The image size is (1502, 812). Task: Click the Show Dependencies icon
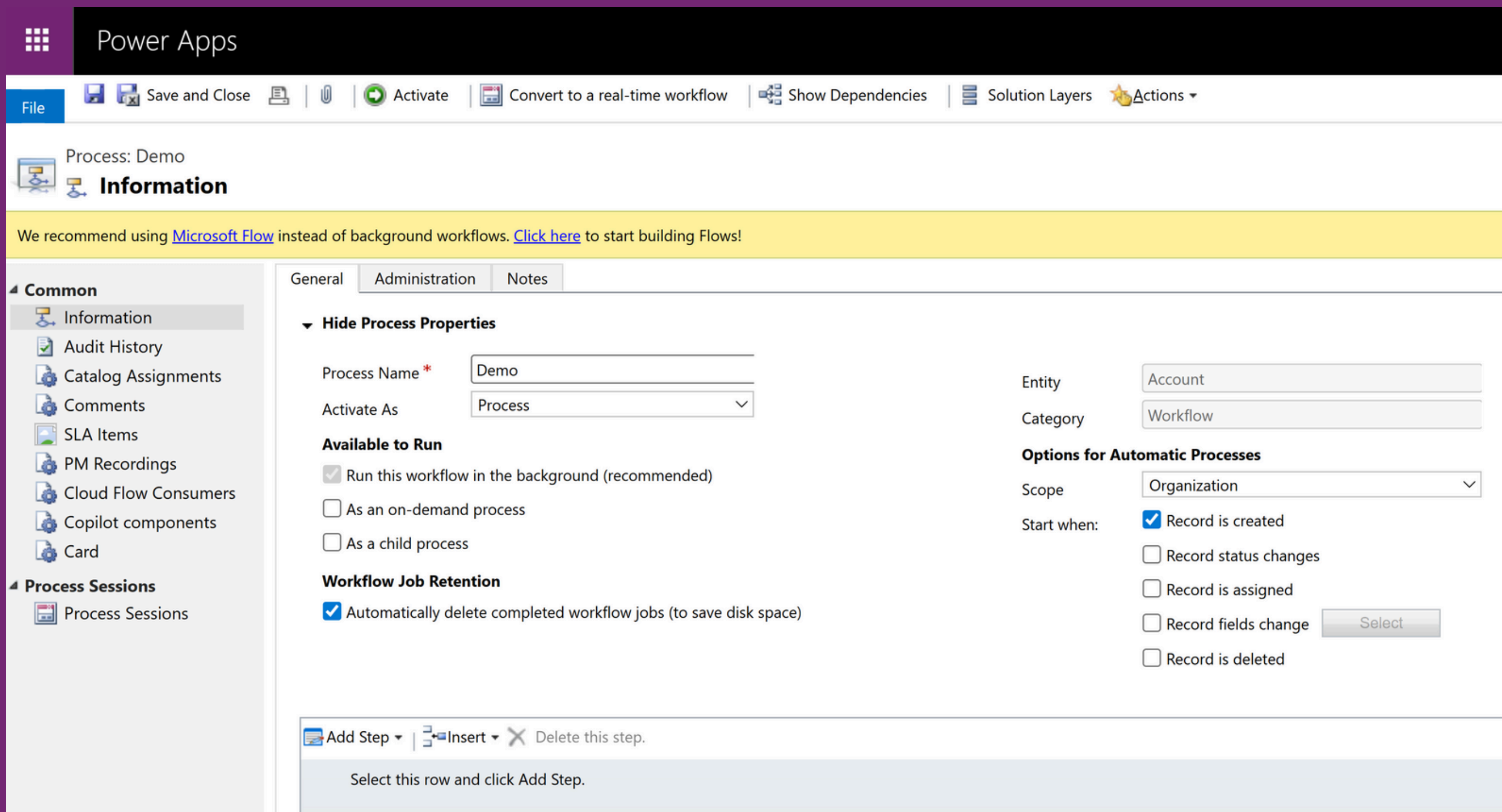pos(770,94)
